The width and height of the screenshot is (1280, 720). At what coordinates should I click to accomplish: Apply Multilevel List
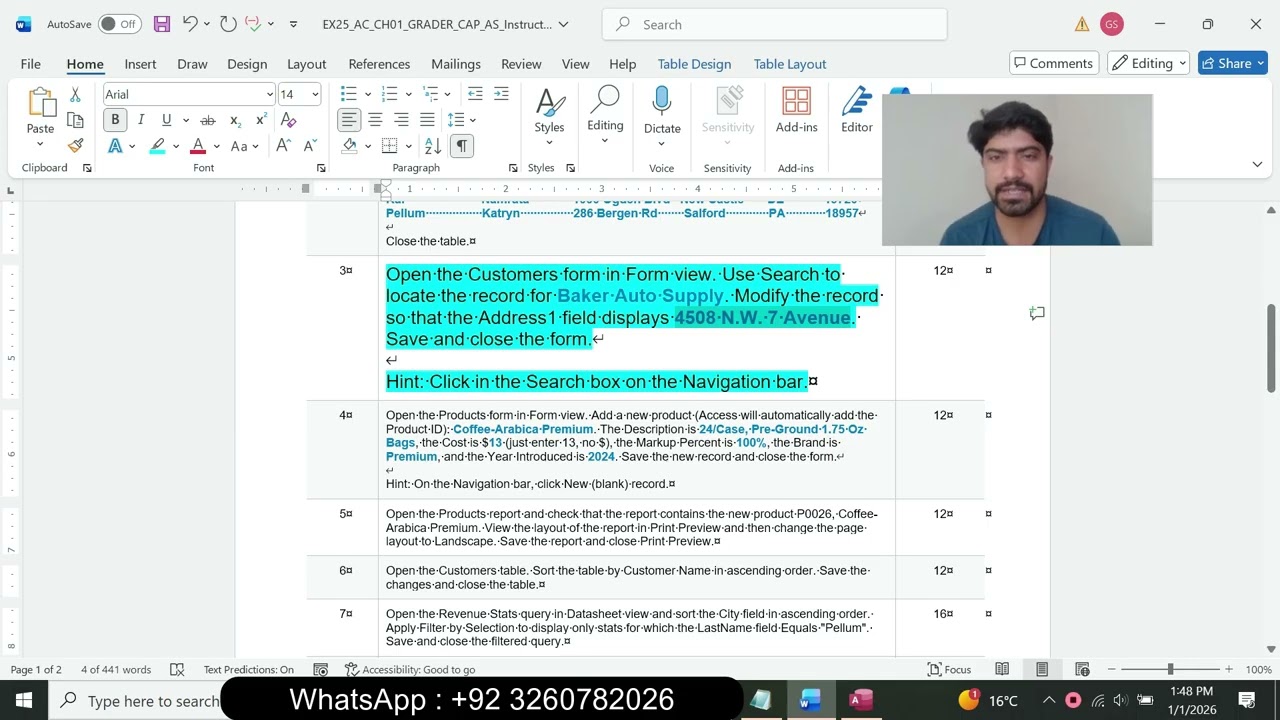click(x=432, y=94)
